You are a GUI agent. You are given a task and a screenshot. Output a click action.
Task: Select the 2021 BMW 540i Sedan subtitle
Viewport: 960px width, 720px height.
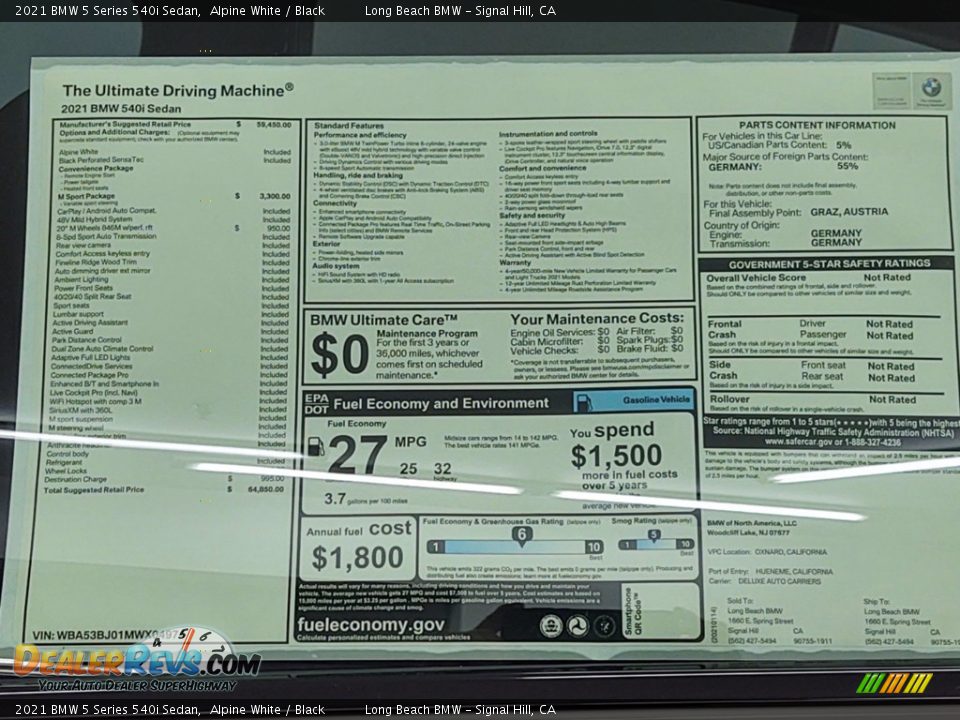pyautogui.click(x=121, y=109)
